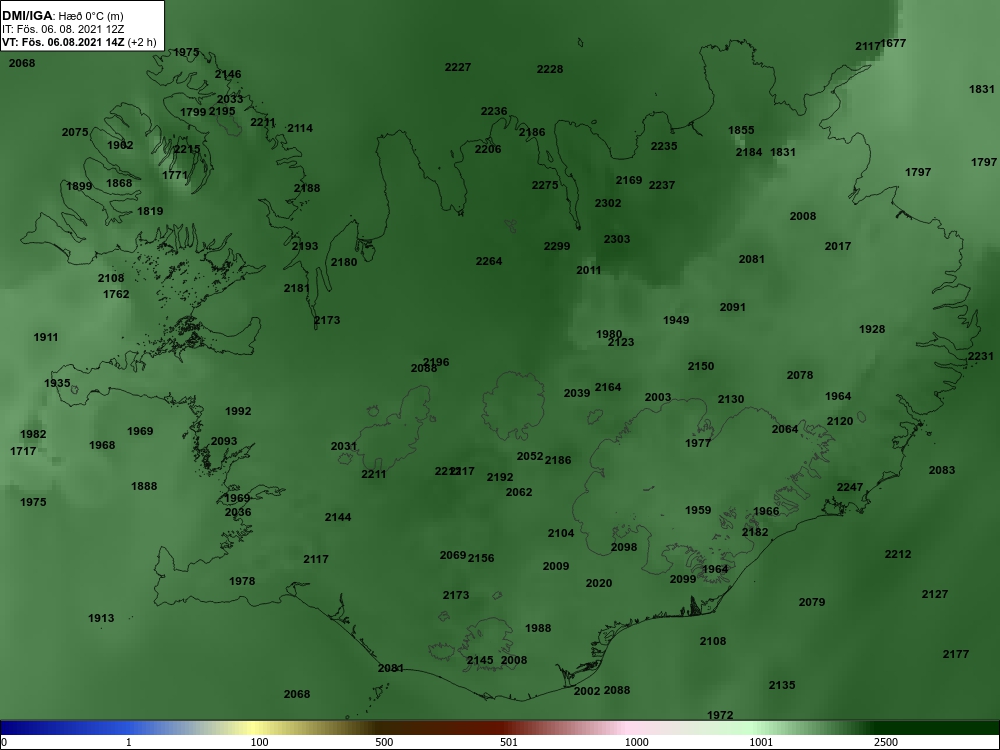Viewport: 1000px width, 750px height.
Task: Click the map value 2264
Action: coord(489,261)
